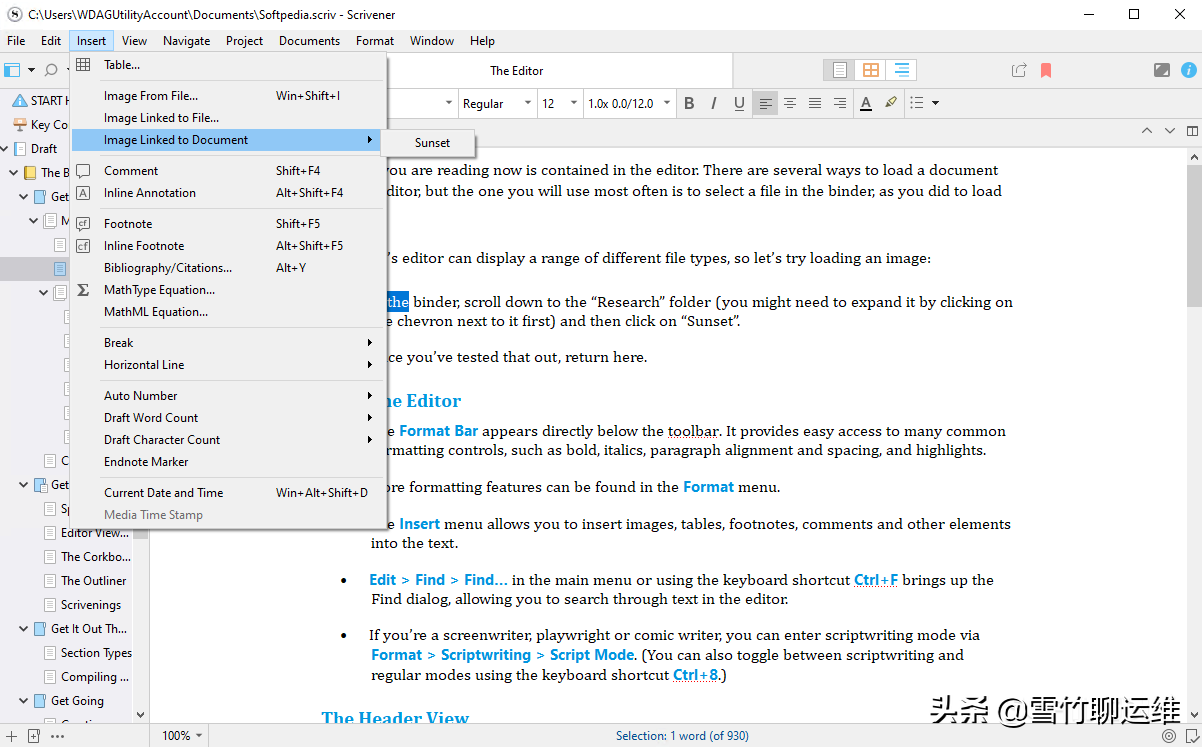Apply bold formatting
Screen dimensions: 1202x747
pos(689,103)
